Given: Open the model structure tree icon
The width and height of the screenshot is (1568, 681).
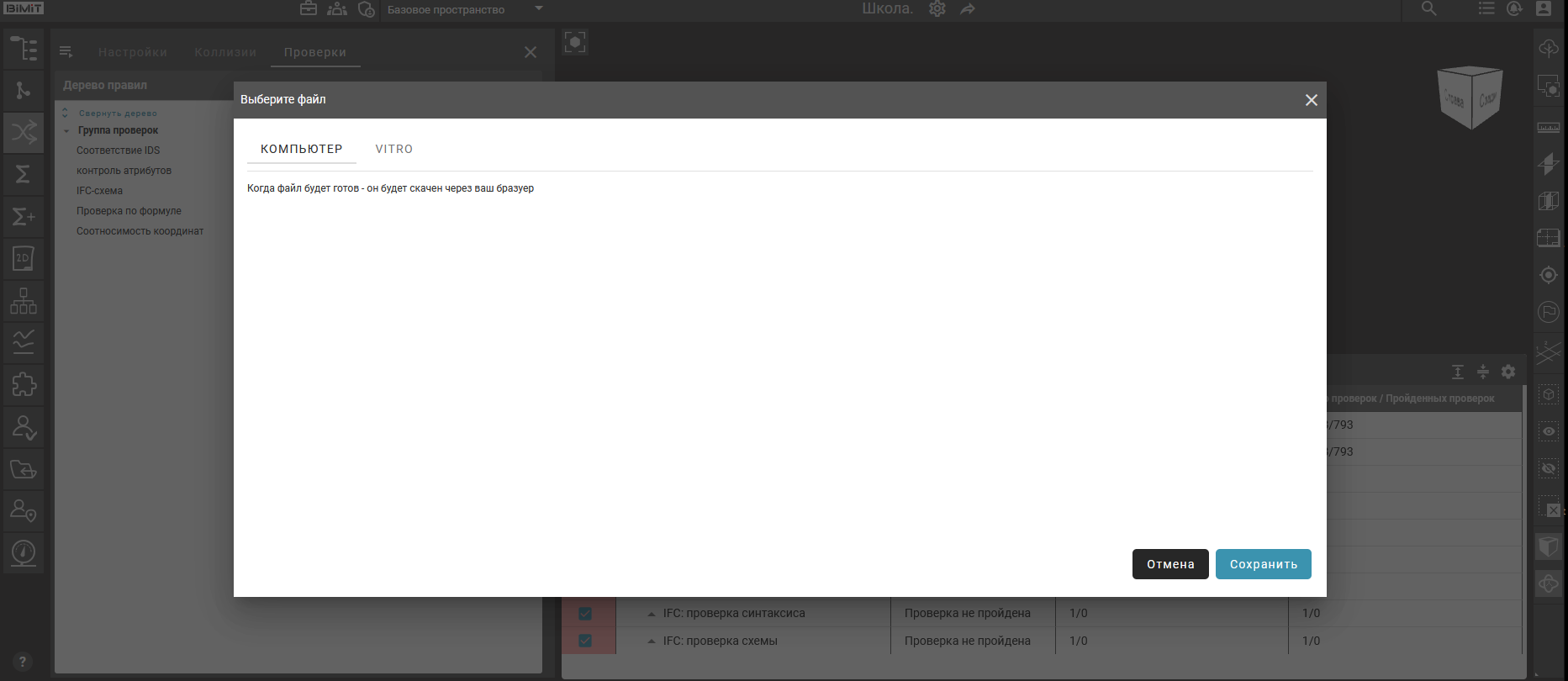Looking at the screenshot, I should 24,49.
